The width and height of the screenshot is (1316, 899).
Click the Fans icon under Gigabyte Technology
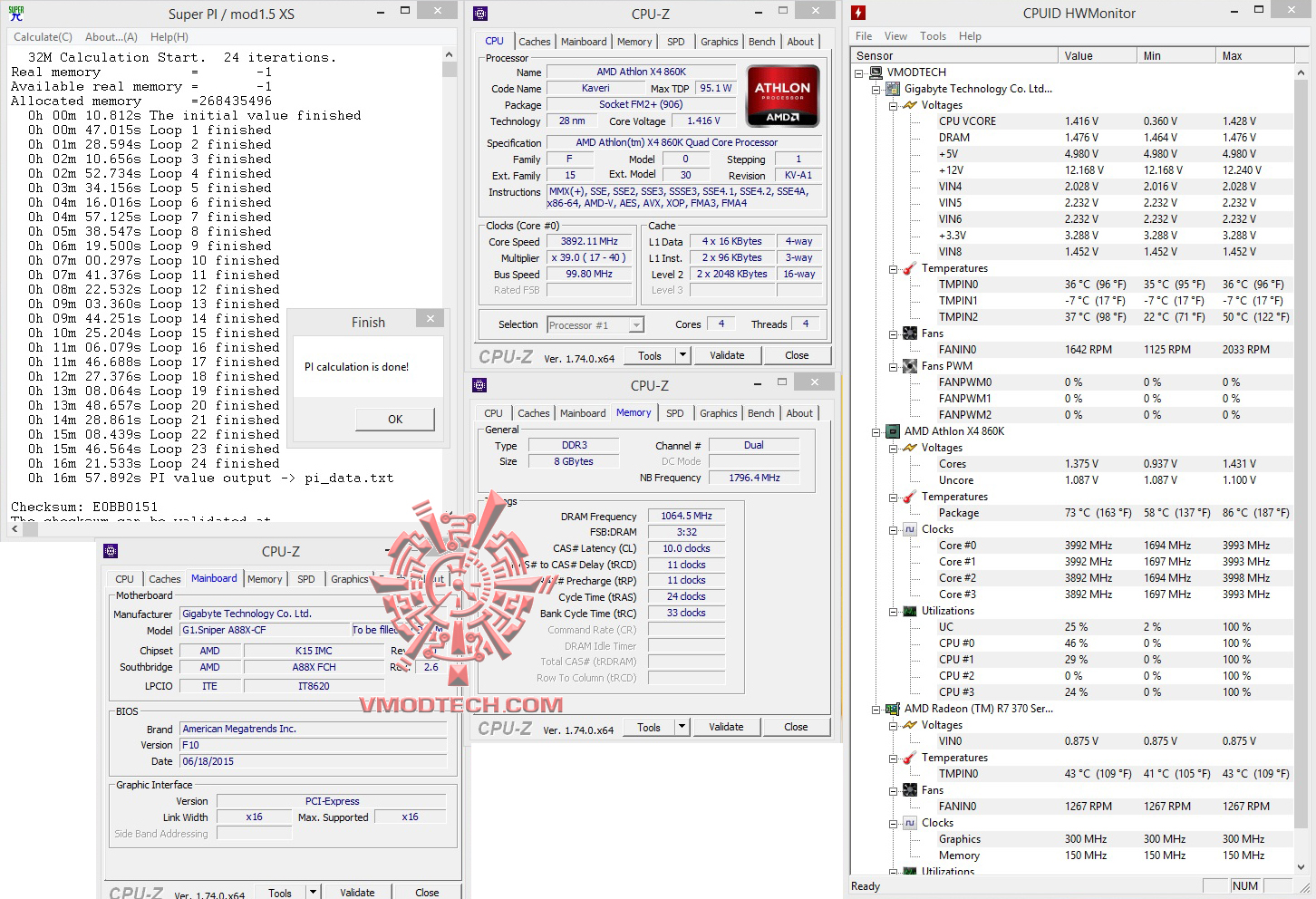pyautogui.click(x=910, y=333)
